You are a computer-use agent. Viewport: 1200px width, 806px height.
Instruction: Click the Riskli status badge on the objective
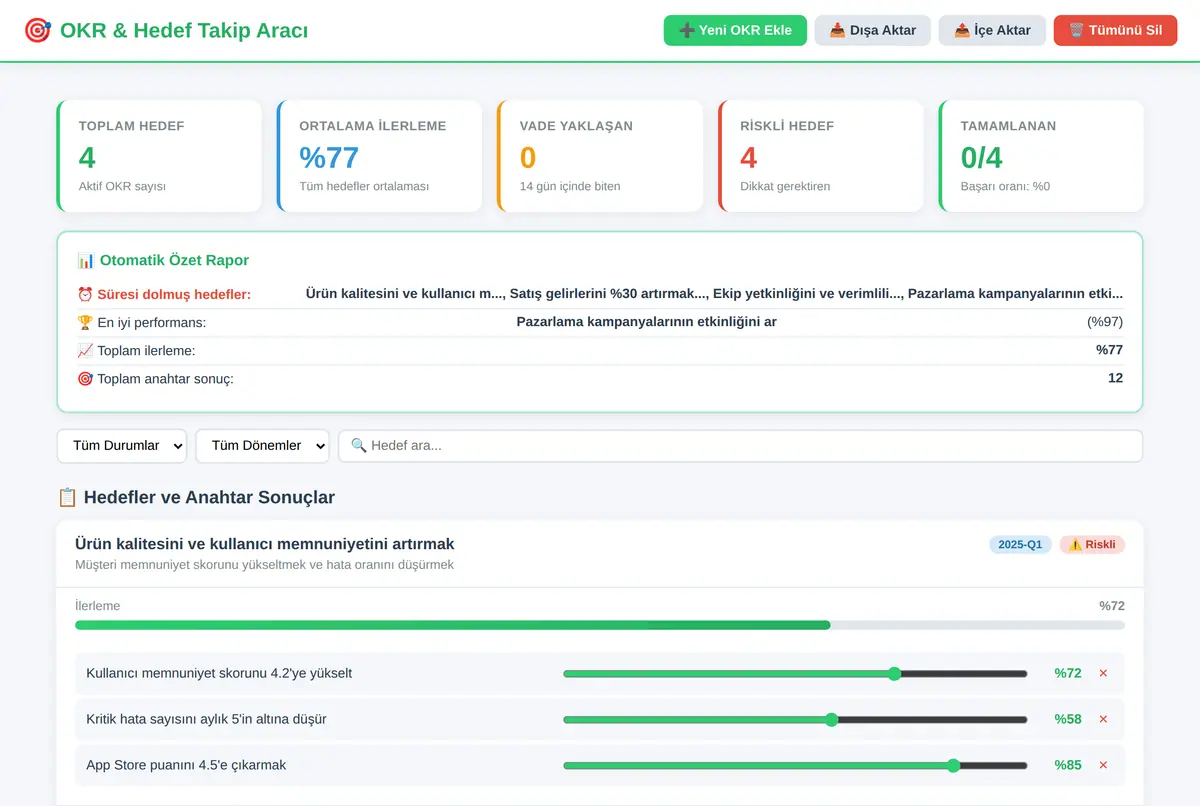(1092, 545)
